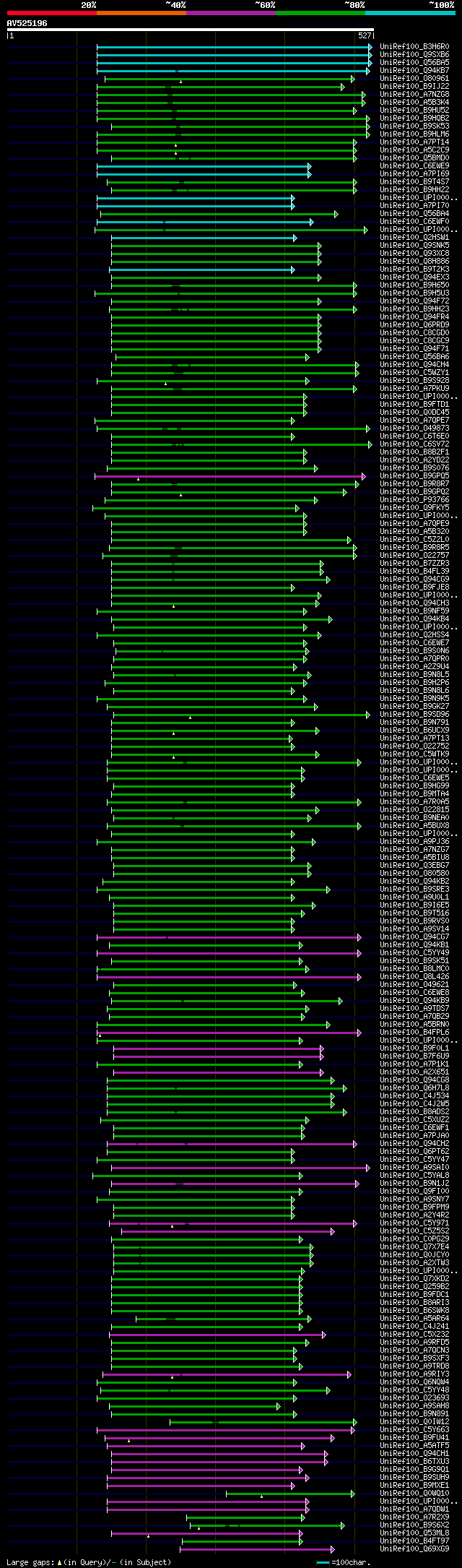The width and height of the screenshot is (462, 1568).
Task: Select hit label UniRef100_A9PJ36
Action: click(x=414, y=842)
